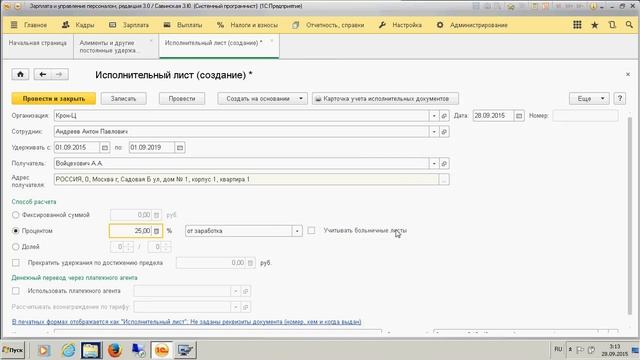Navigate forward with right arrow
Viewport: 640px width, 360px height.
(x=59, y=74)
